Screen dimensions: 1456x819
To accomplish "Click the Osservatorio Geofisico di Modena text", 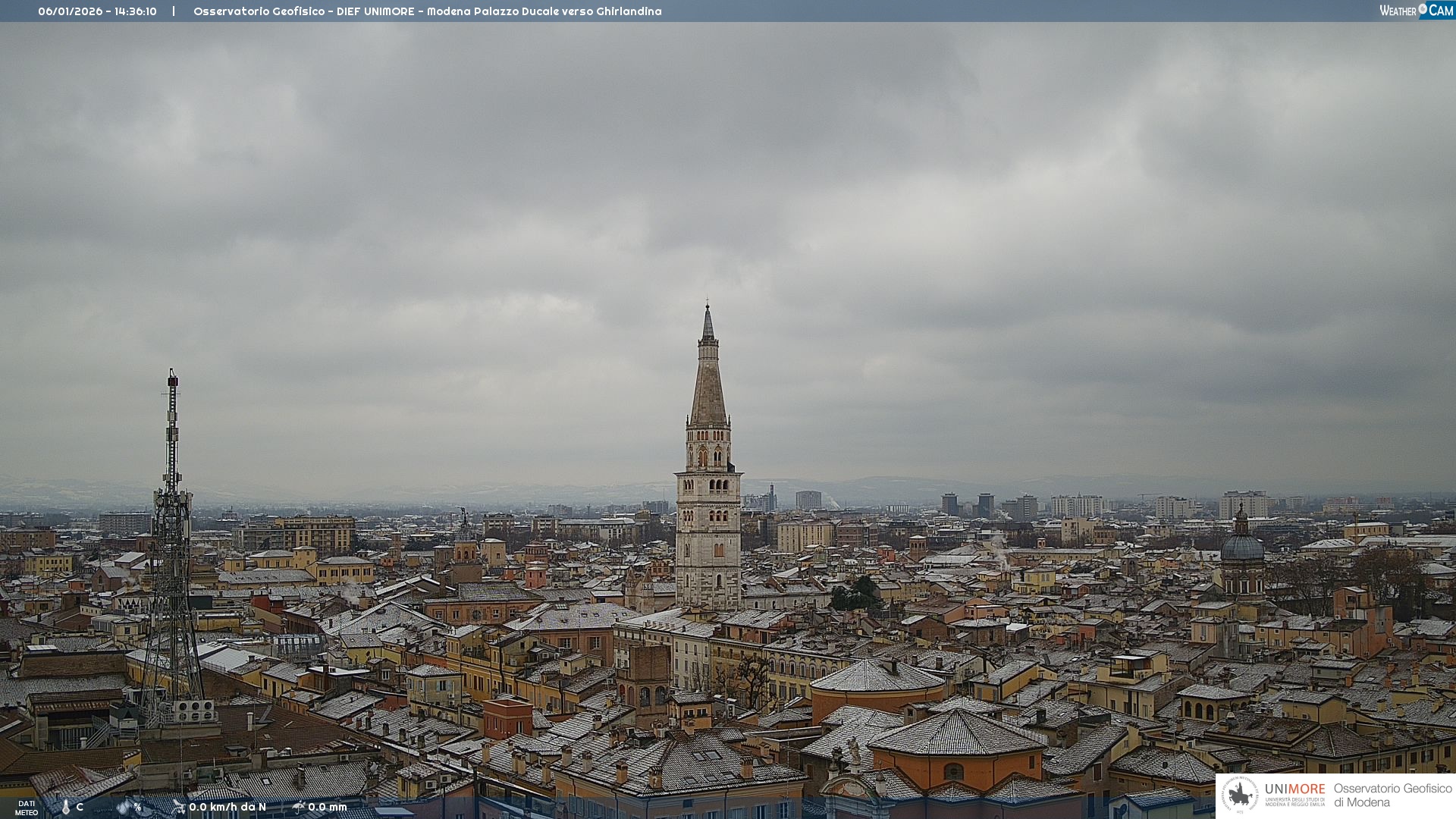I will tap(1392, 795).
